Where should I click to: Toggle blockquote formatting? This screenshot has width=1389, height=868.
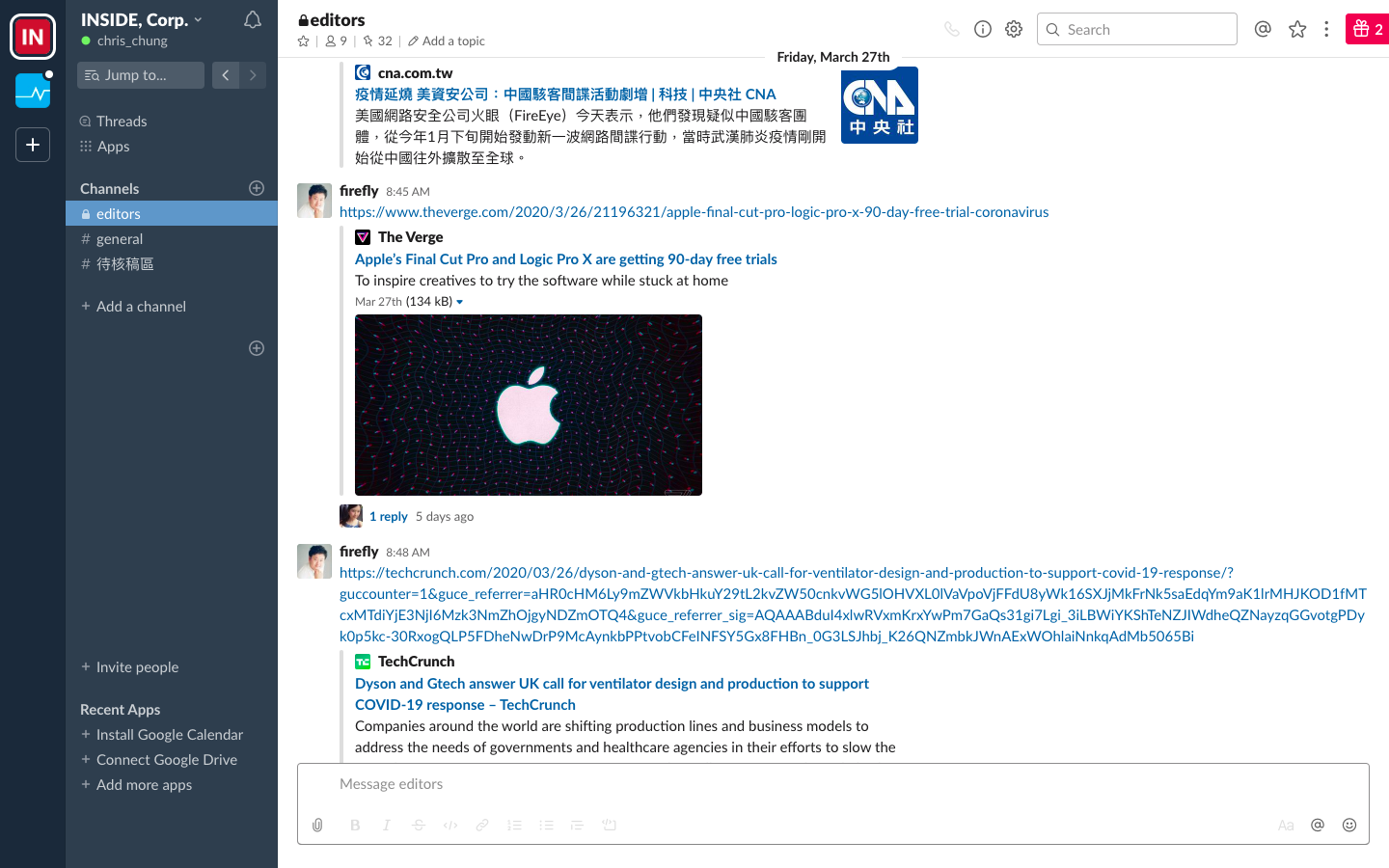pyautogui.click(x=578, y=825)
